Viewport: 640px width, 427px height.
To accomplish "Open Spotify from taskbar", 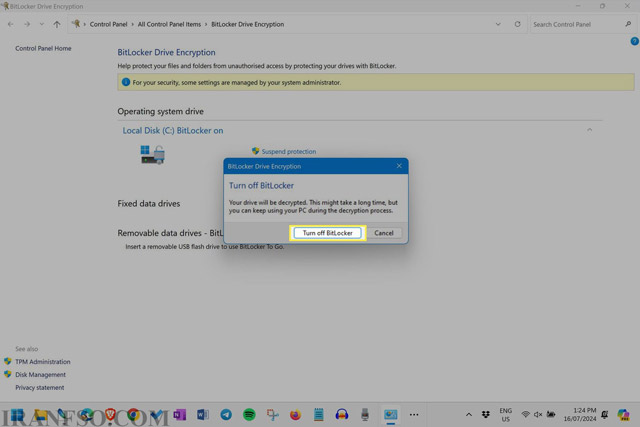I will [x=249, y=415].
